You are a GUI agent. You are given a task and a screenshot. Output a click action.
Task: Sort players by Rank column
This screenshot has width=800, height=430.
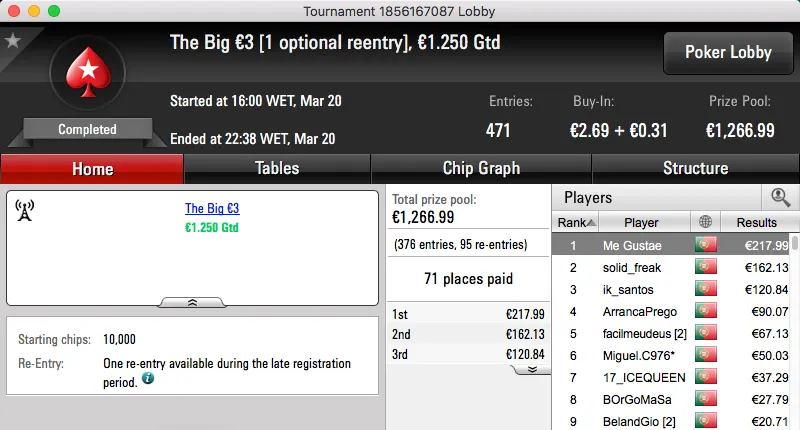click(577, 222)
